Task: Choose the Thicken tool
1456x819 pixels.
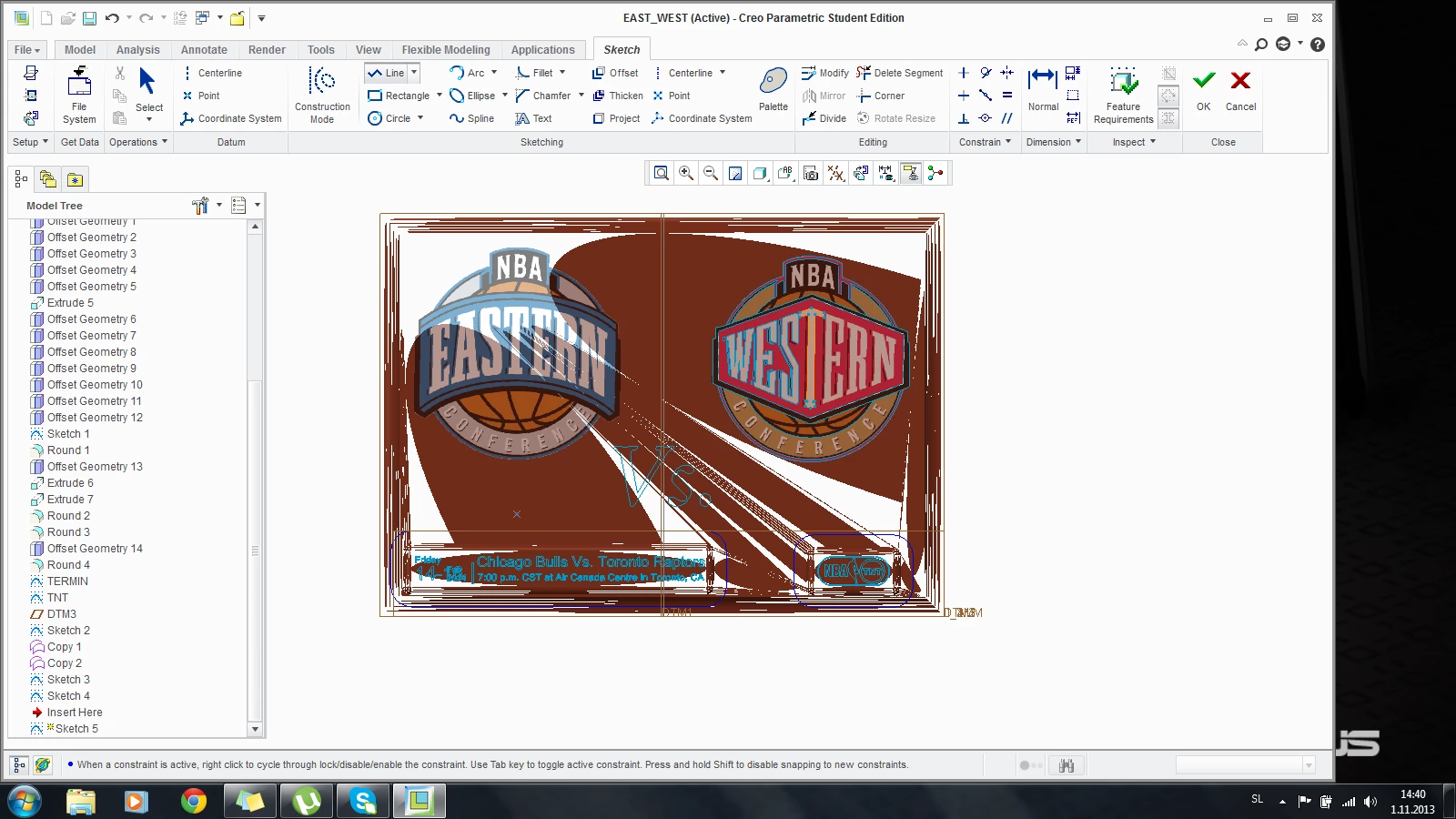Action: point(617,96)
